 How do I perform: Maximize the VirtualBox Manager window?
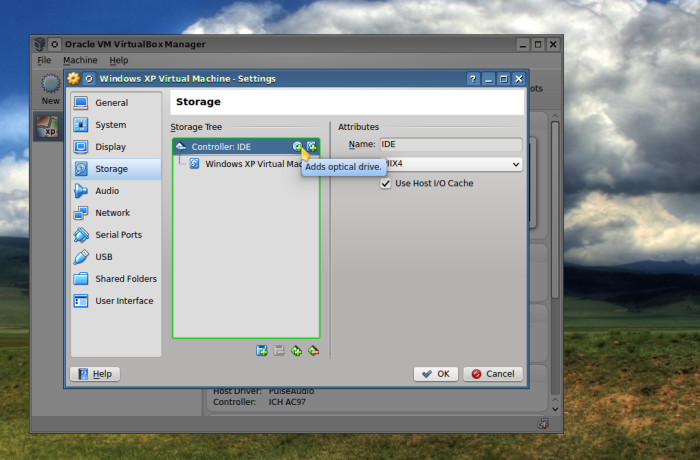tap(538, 45)
